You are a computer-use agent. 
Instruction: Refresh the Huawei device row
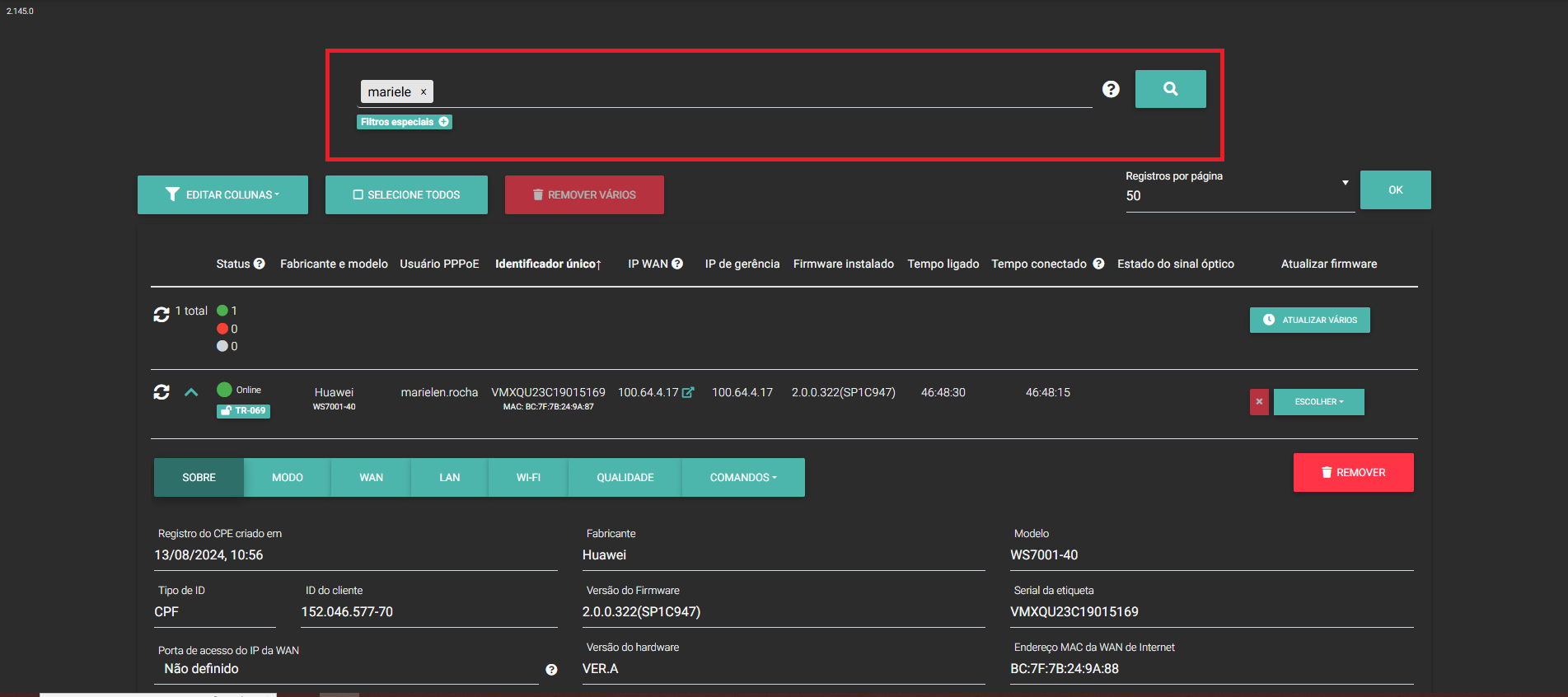tap(161, 392)
